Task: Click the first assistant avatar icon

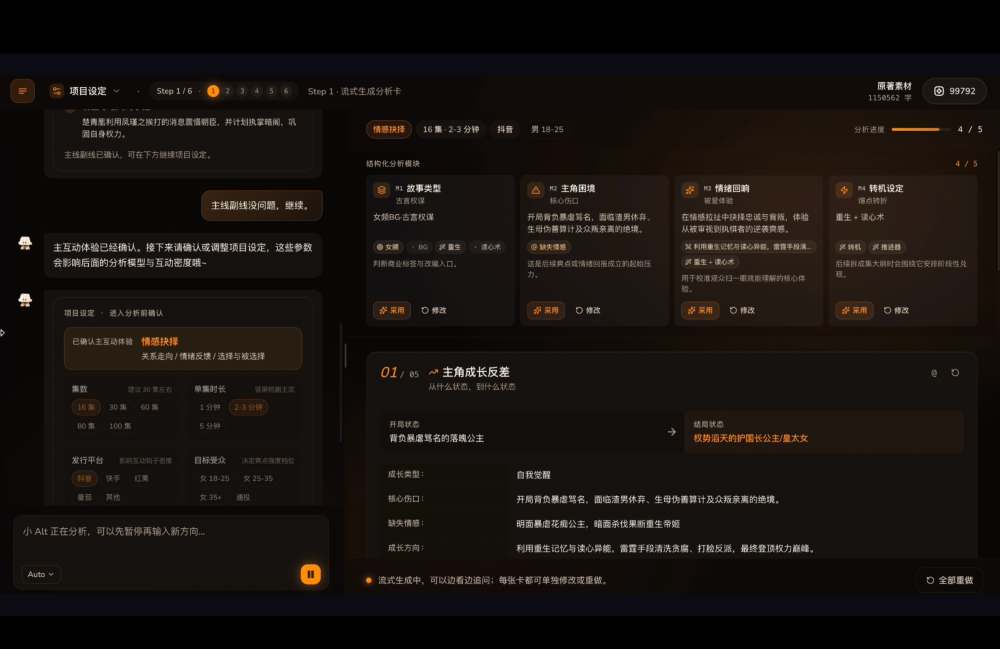Action: (x=25, y=243)
